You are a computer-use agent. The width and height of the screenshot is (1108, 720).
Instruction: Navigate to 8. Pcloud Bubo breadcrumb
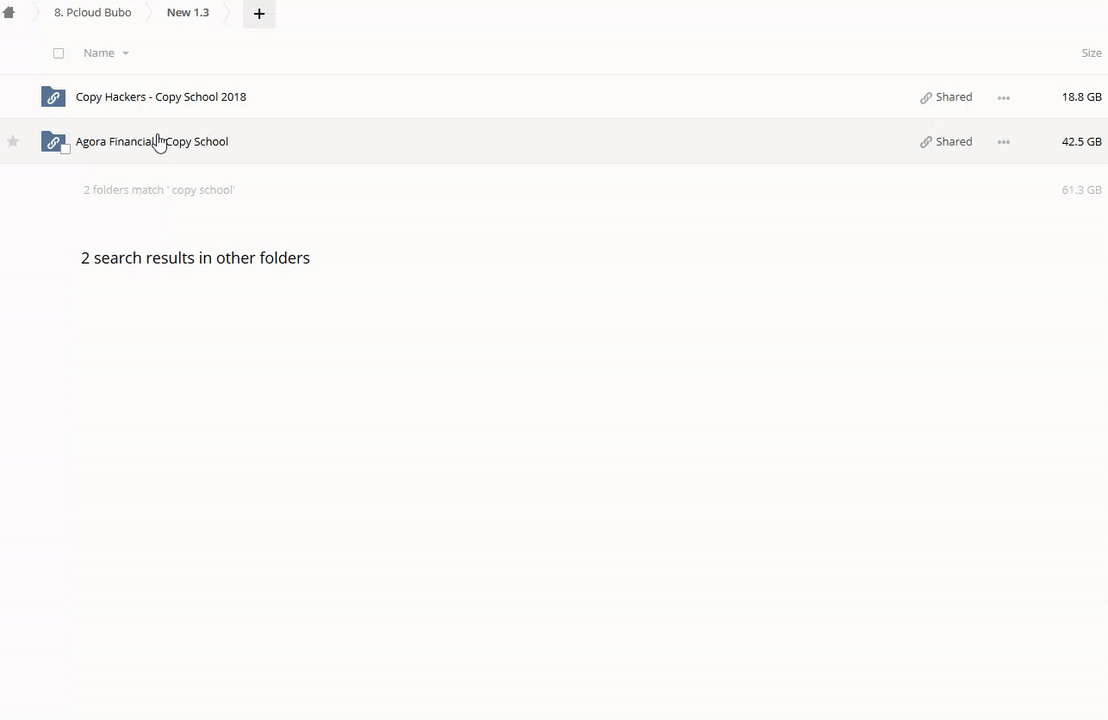[92, 13]
